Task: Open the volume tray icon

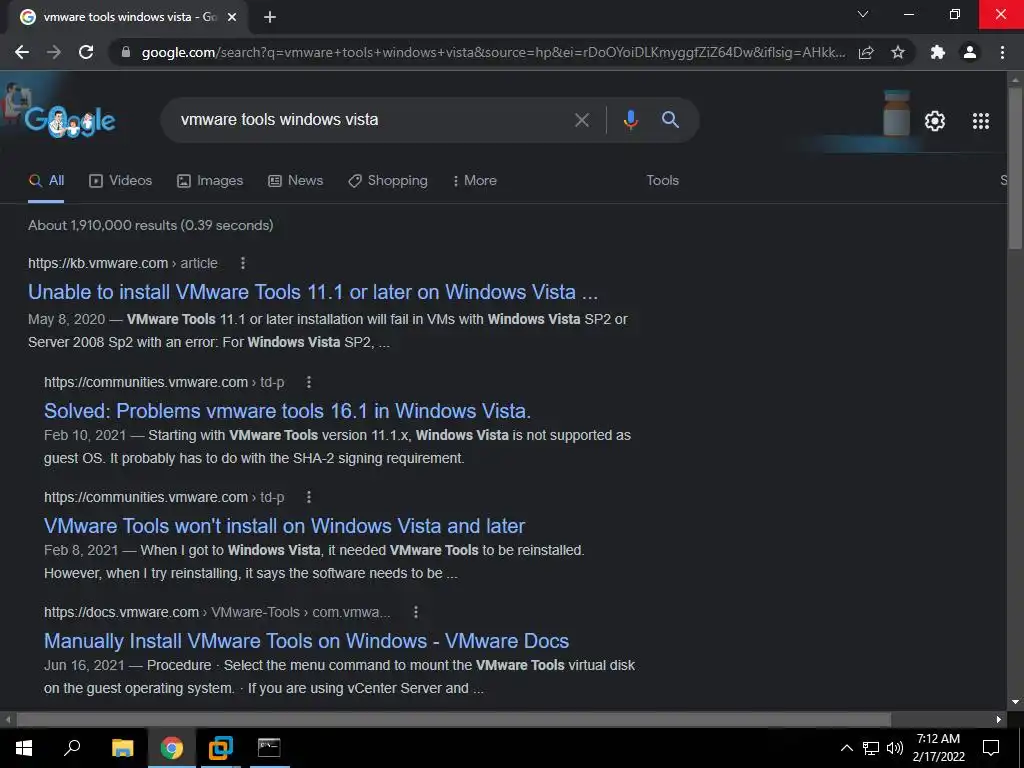Action: click(895, 748)
